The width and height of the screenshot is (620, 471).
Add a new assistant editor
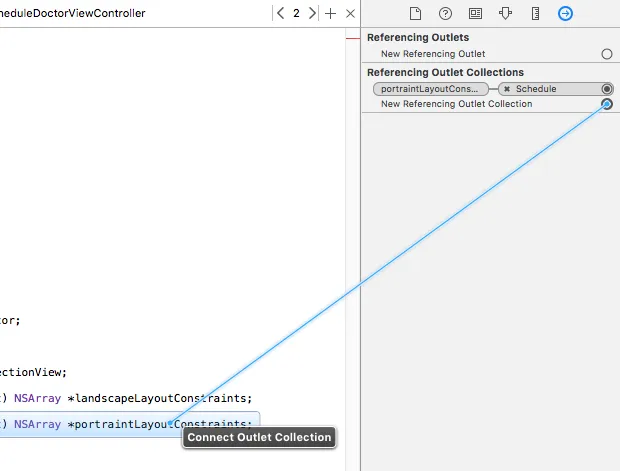[x=330, y=13]
